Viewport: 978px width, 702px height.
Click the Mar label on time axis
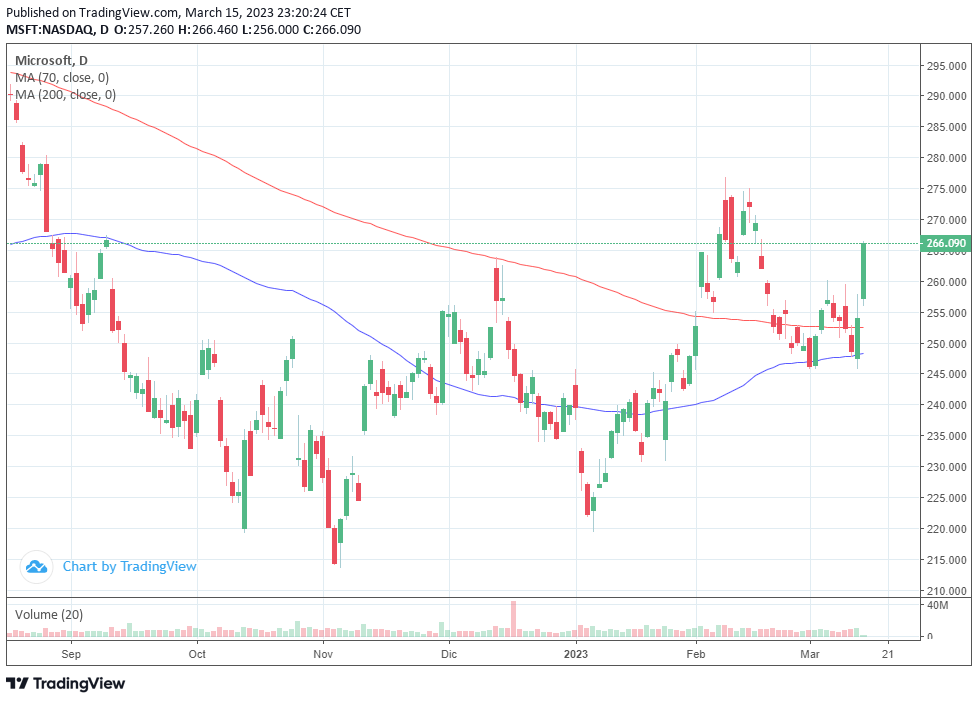tap(810, 654)
